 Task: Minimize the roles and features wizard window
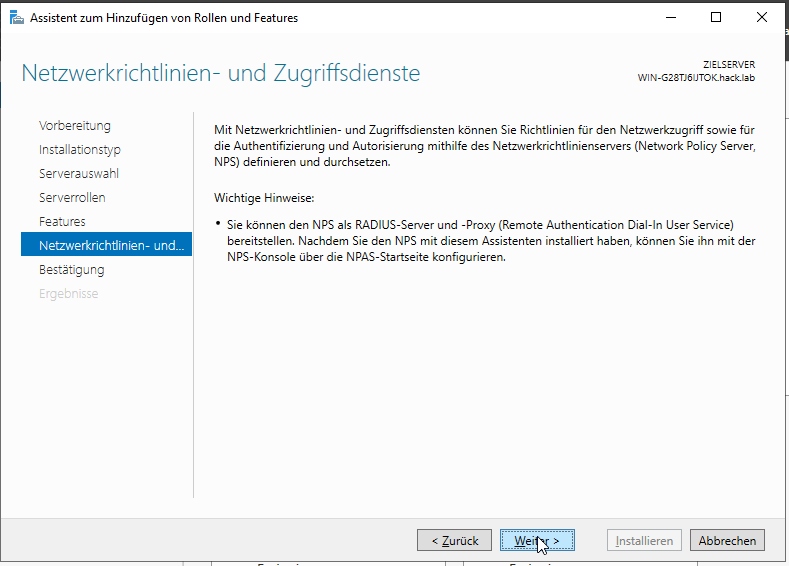(x=669, y=17)
